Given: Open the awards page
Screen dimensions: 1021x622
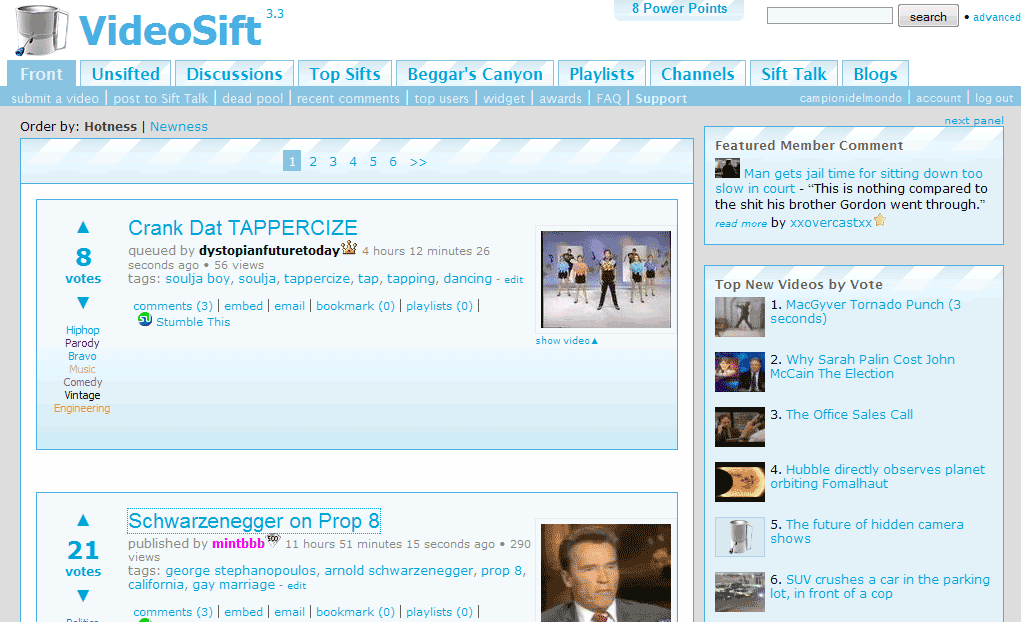Looking at the screenshot, I should tap(560, 98).
